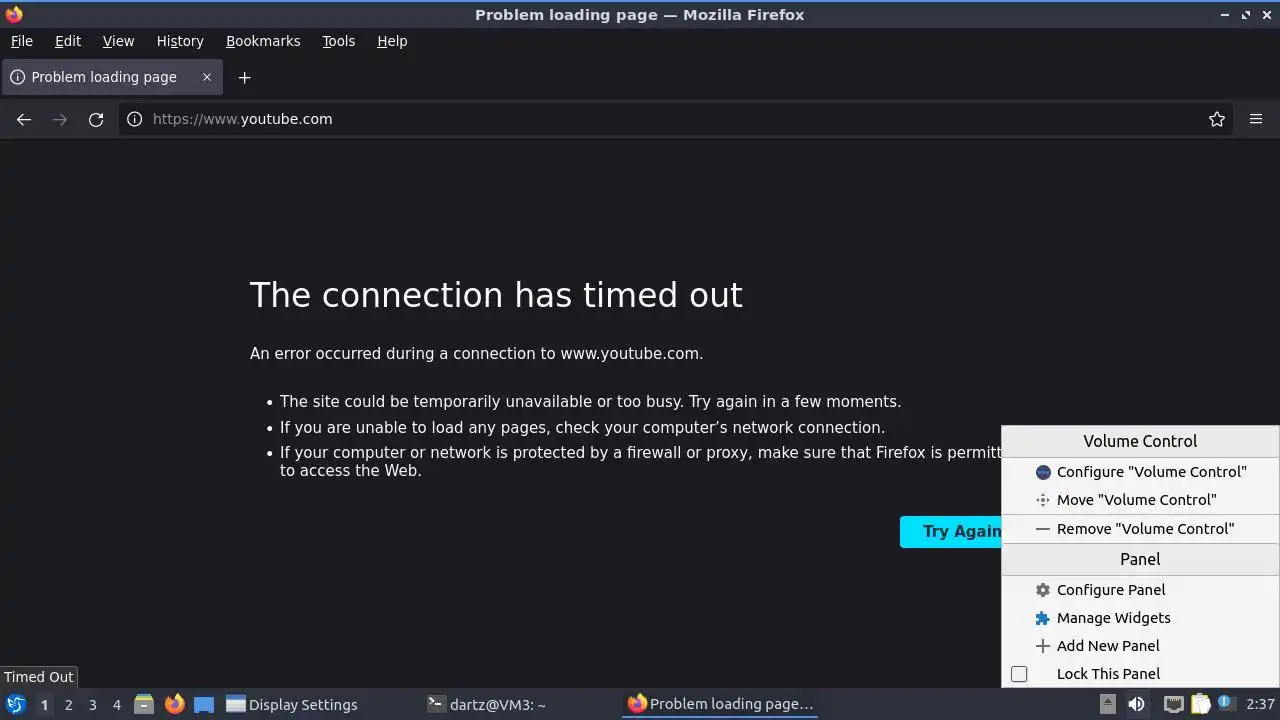Open the Edit menu
Image resolution: width=1280 pixels, height=720 pixels.
[68, 41]
